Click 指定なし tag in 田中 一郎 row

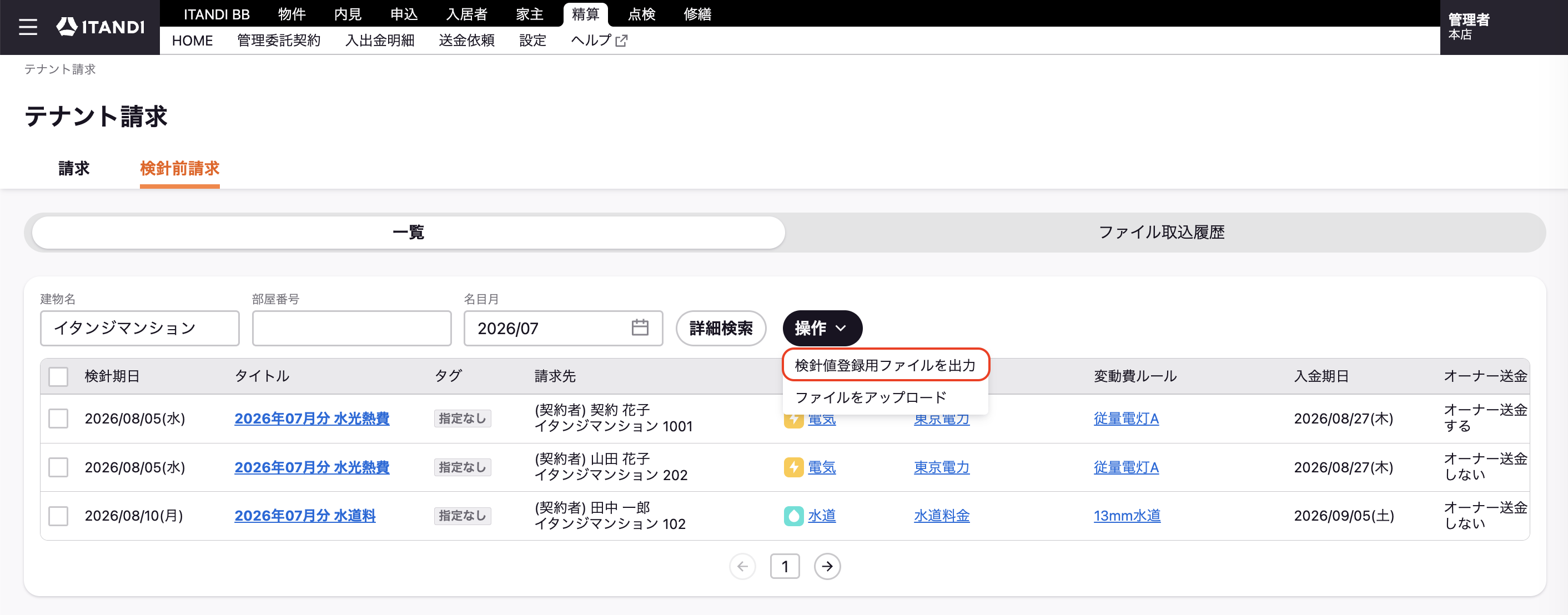point(462,516)
